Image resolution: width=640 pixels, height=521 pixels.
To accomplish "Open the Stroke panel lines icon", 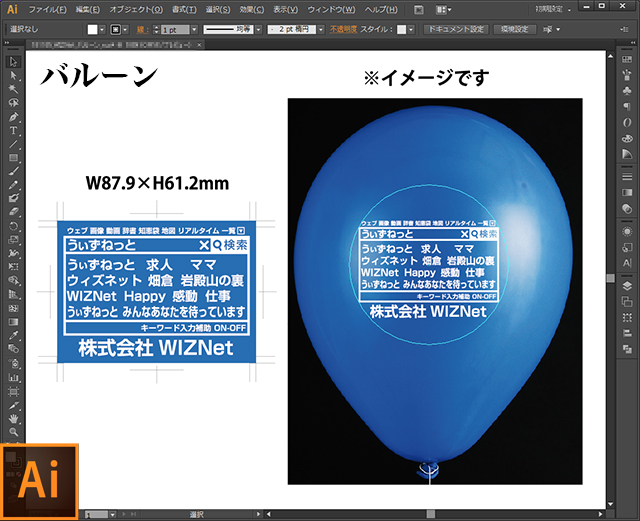I will (627, 176).
